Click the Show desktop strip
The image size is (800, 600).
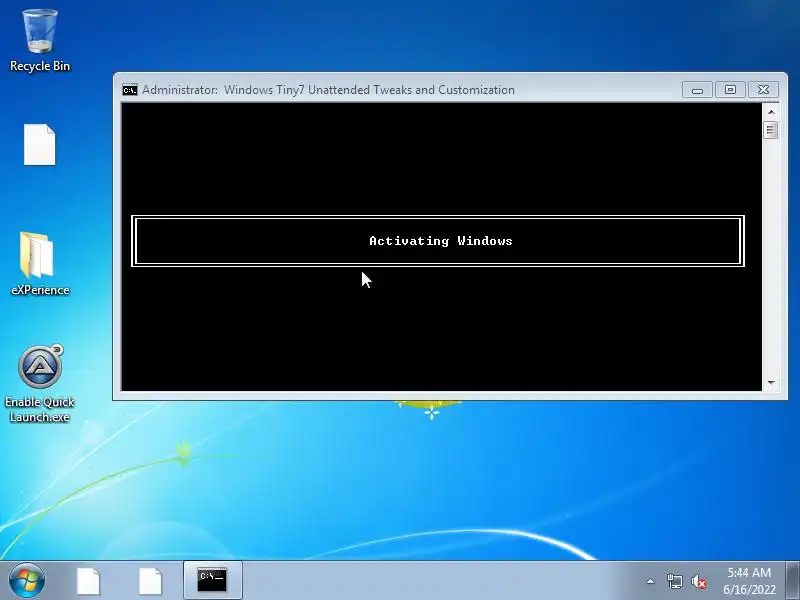pyautogui.click(x=792, y=581)
